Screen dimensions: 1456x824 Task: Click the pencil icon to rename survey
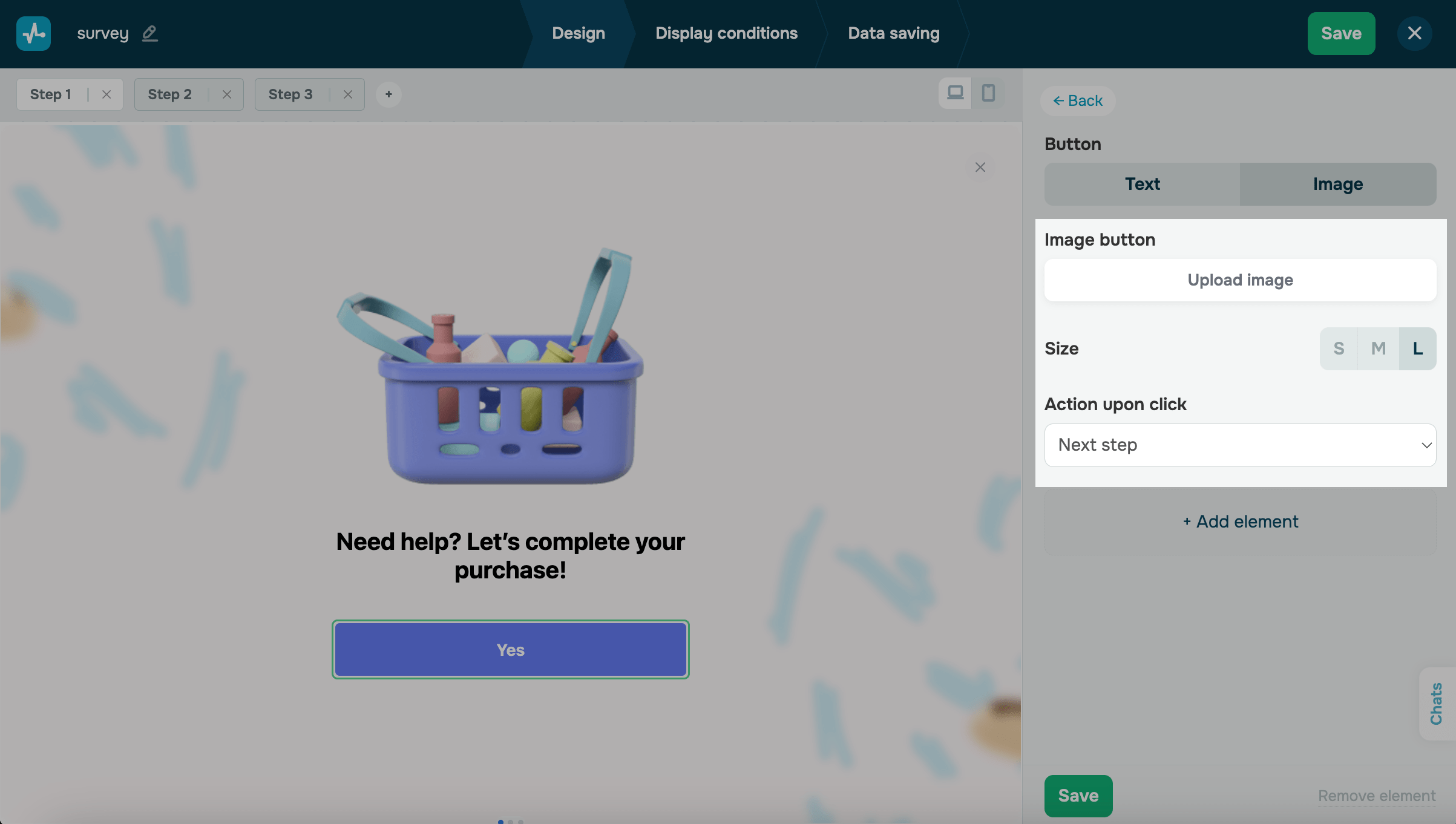[x=149, y=33]
